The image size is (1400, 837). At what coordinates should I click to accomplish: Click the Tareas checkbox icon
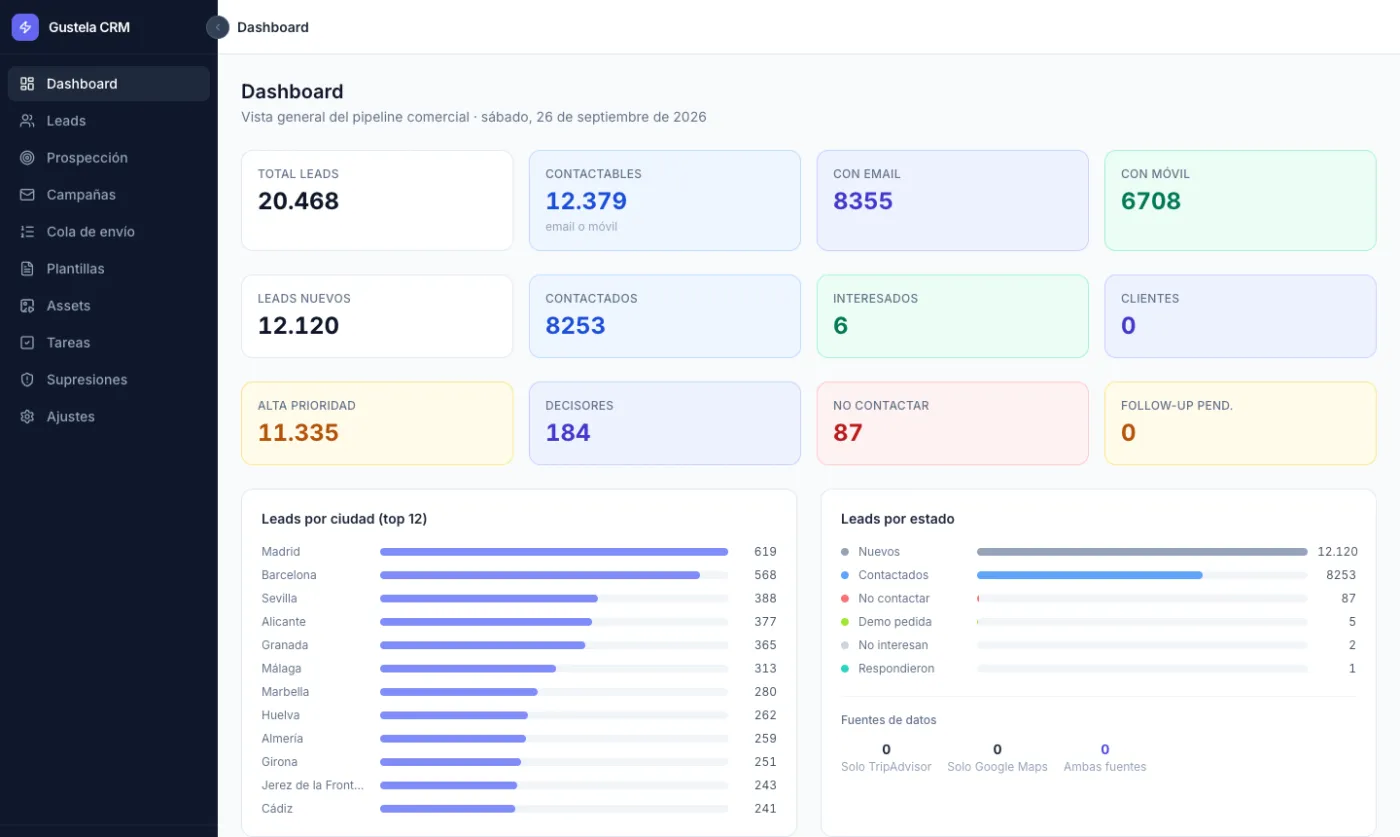27,343
